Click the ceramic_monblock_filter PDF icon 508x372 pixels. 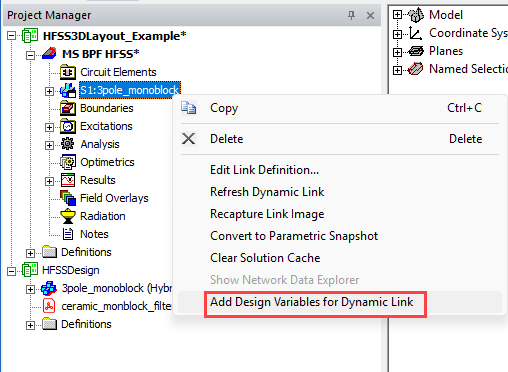pos(49,306)
